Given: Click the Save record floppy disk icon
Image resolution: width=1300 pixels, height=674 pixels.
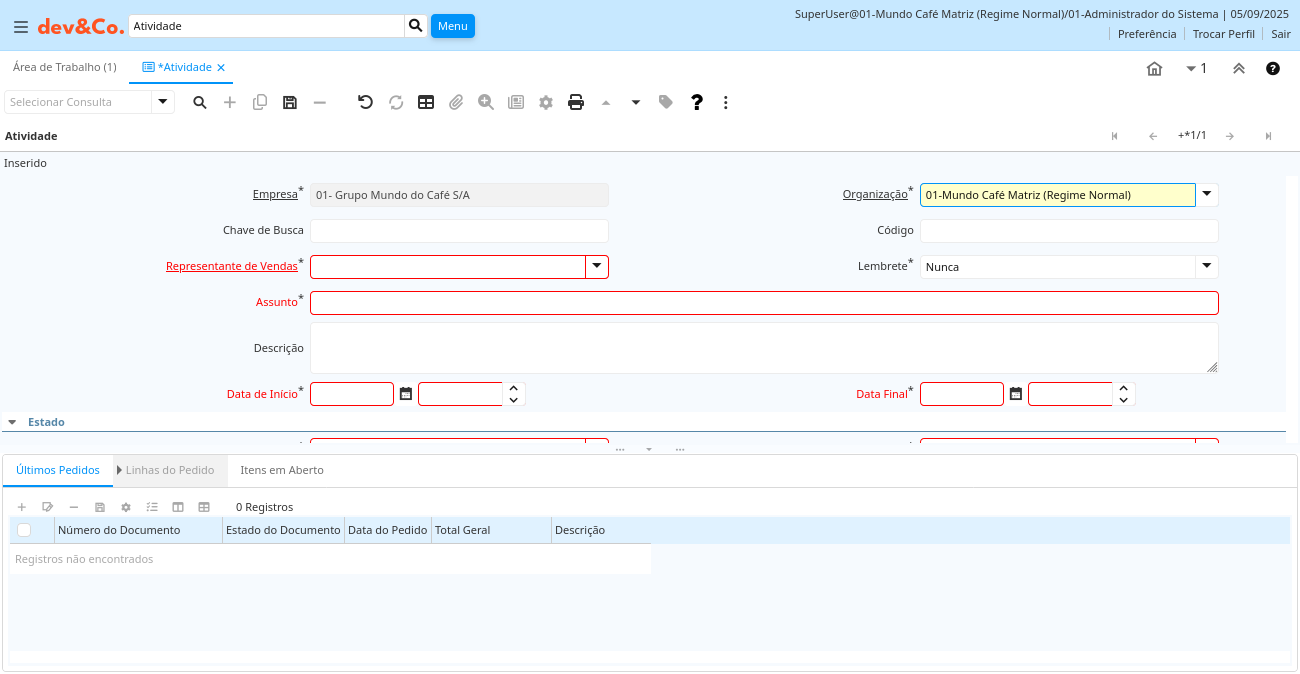Looking at the screenshot, I should point(290,102).
